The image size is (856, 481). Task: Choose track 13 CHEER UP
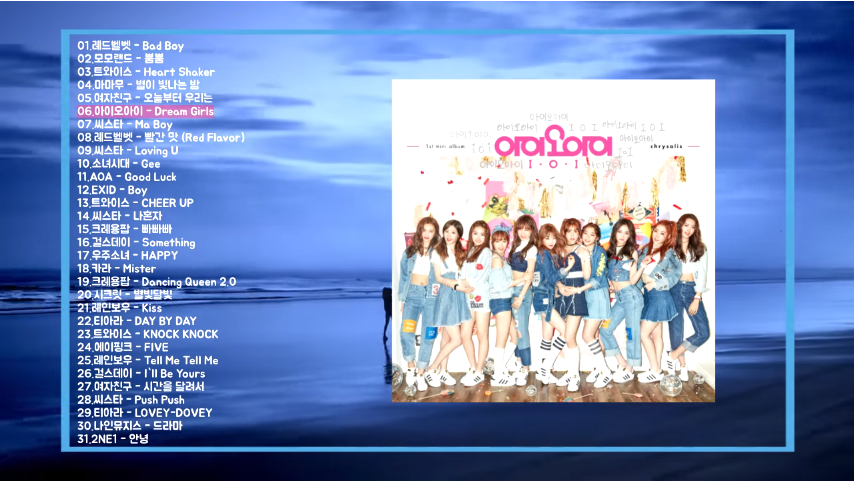click(x=135, y=203)
